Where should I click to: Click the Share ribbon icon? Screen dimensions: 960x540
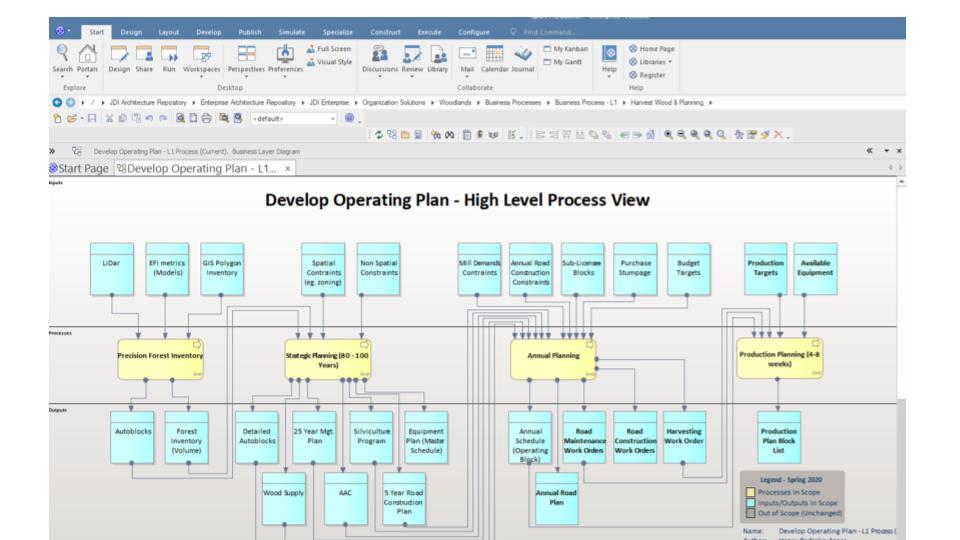[x=144, y=59]
